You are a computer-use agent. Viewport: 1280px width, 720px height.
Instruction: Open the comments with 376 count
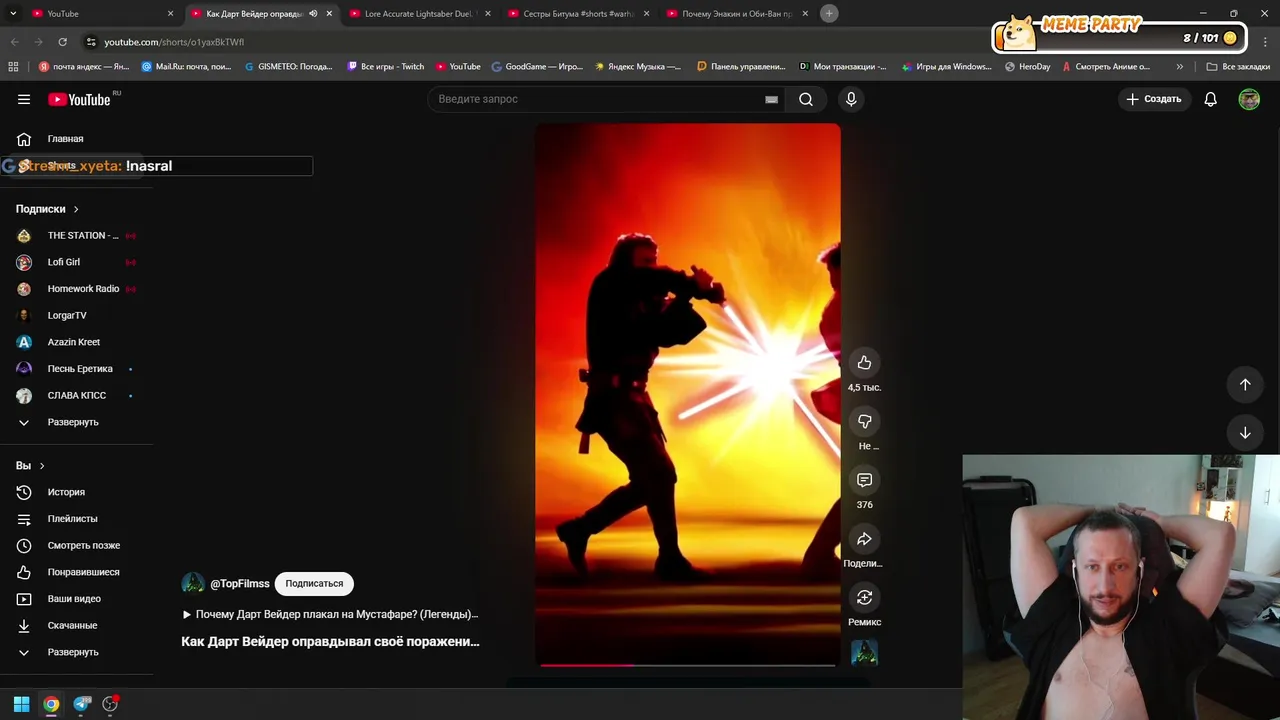864,480
